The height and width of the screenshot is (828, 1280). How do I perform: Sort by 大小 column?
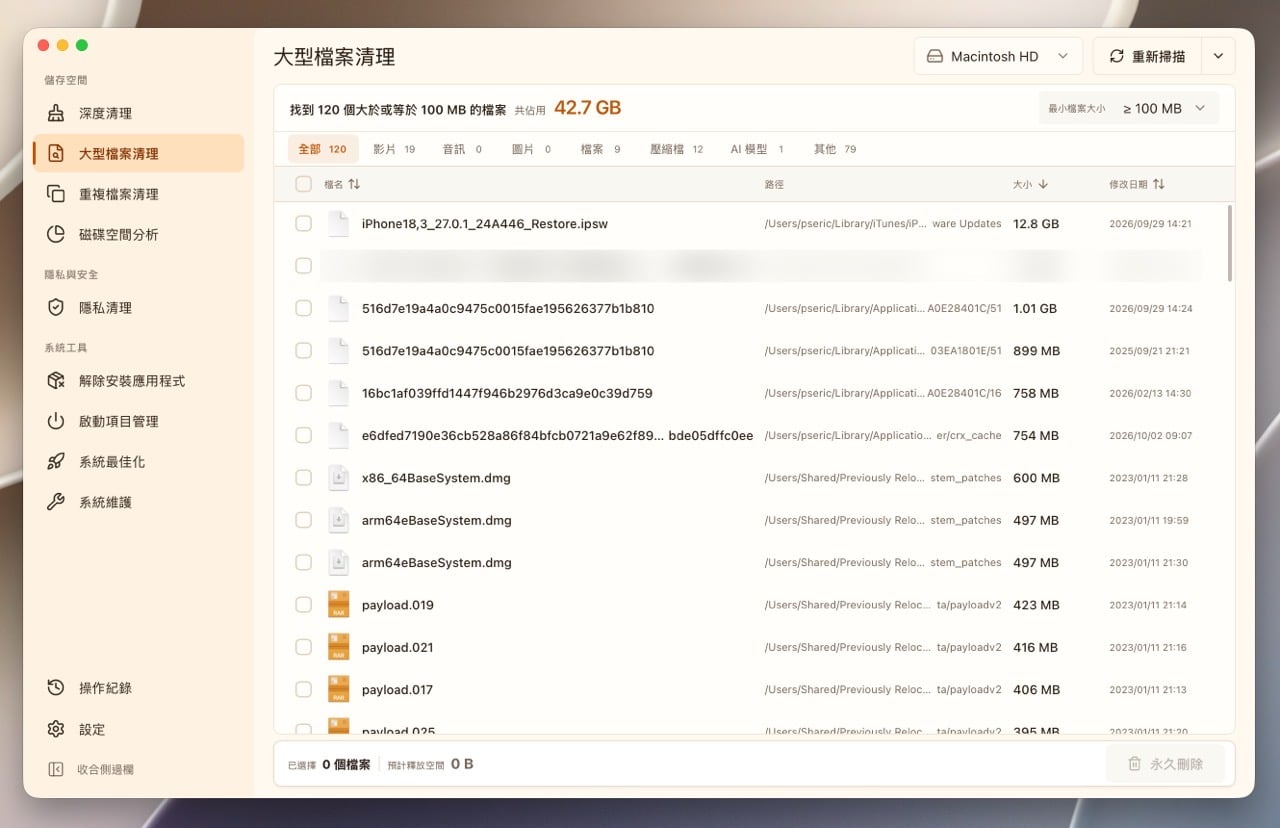tap(1030, 184)
